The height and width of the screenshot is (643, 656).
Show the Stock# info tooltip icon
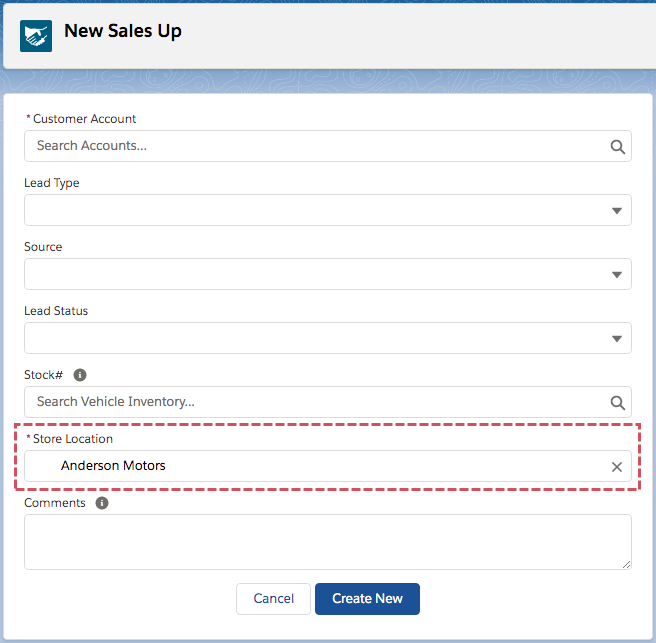click(80, 375)
